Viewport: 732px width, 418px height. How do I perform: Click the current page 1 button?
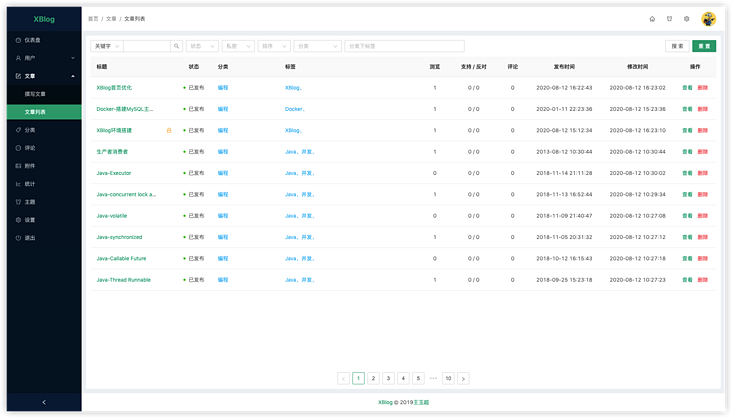point(358,378)
